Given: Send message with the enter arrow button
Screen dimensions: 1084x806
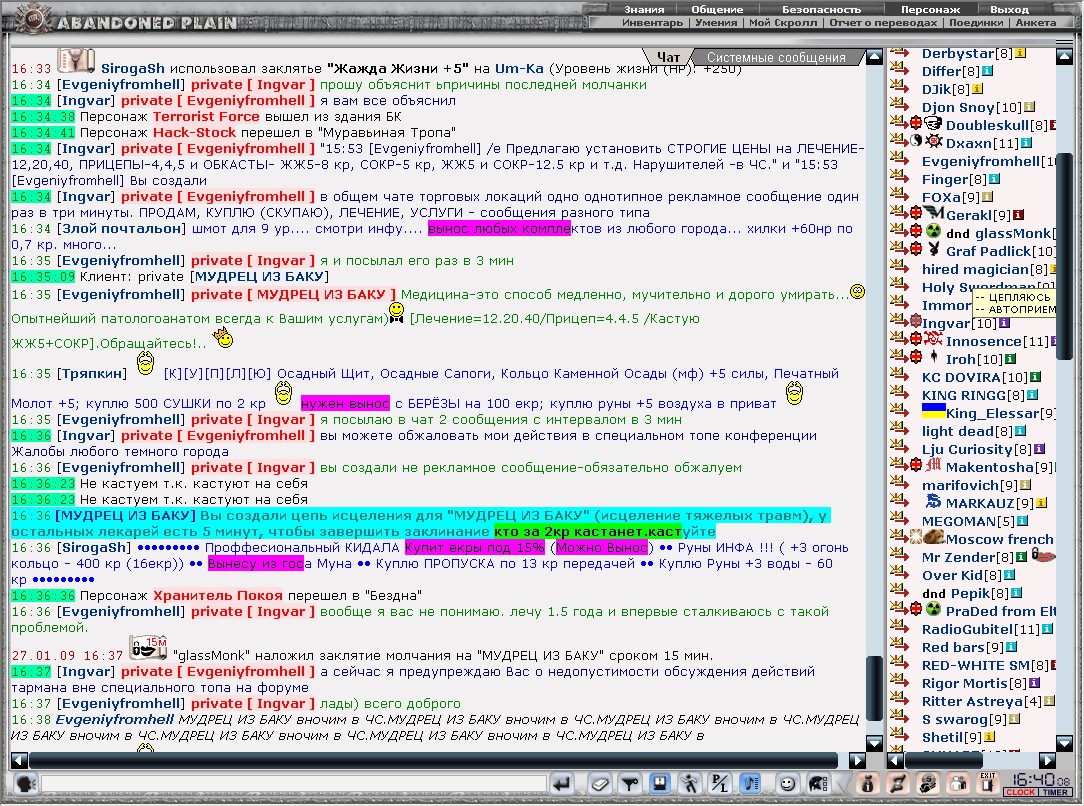Looking at the screenshot, I should coord(562,783).
